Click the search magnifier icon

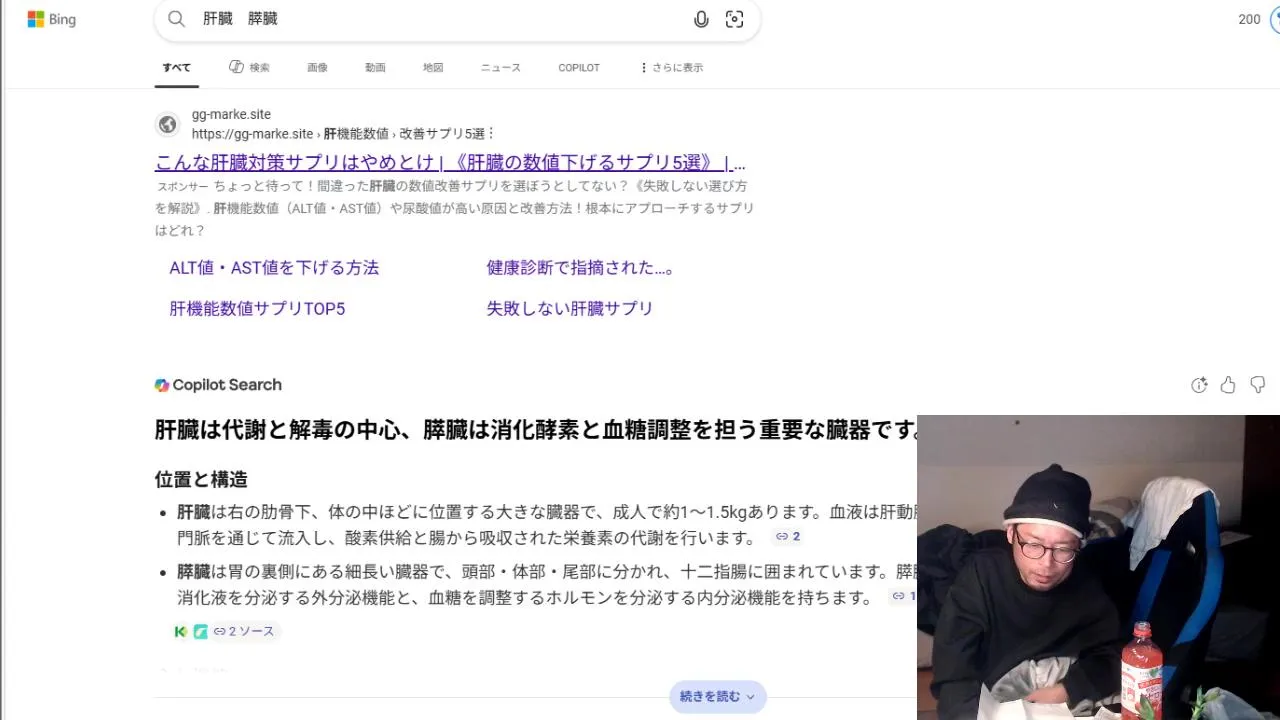coord(177,19)
